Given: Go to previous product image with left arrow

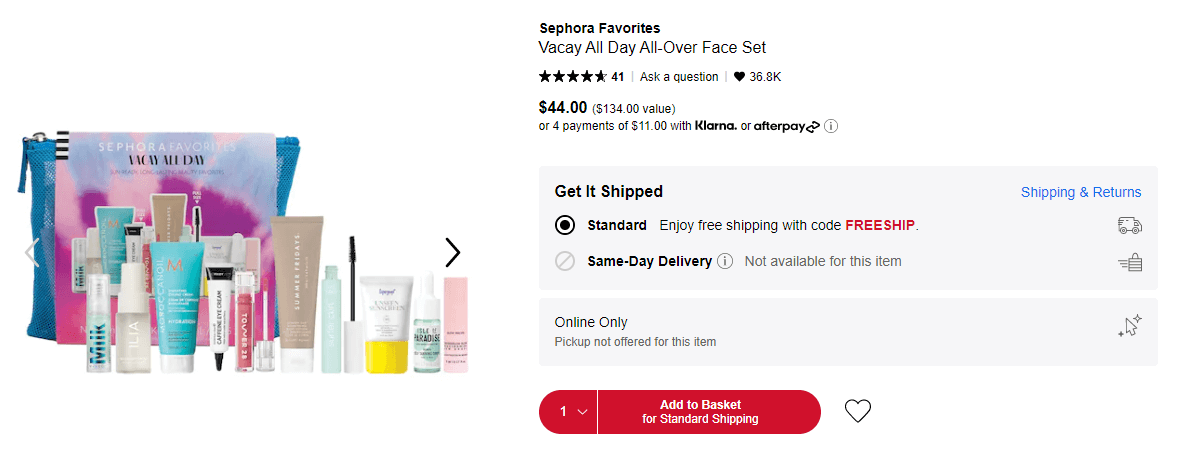Looking at the screenshot, I should pyautogui.click(x=31, y=253).
